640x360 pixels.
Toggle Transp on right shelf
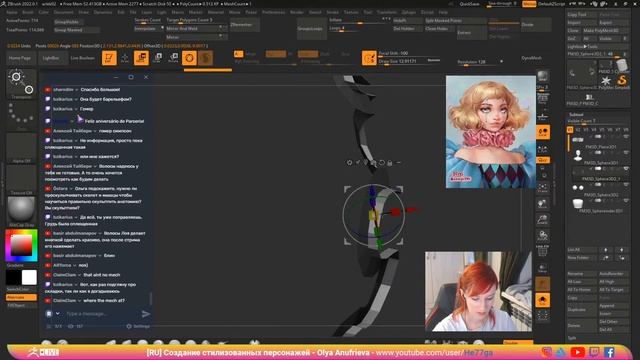pos(542,267)
